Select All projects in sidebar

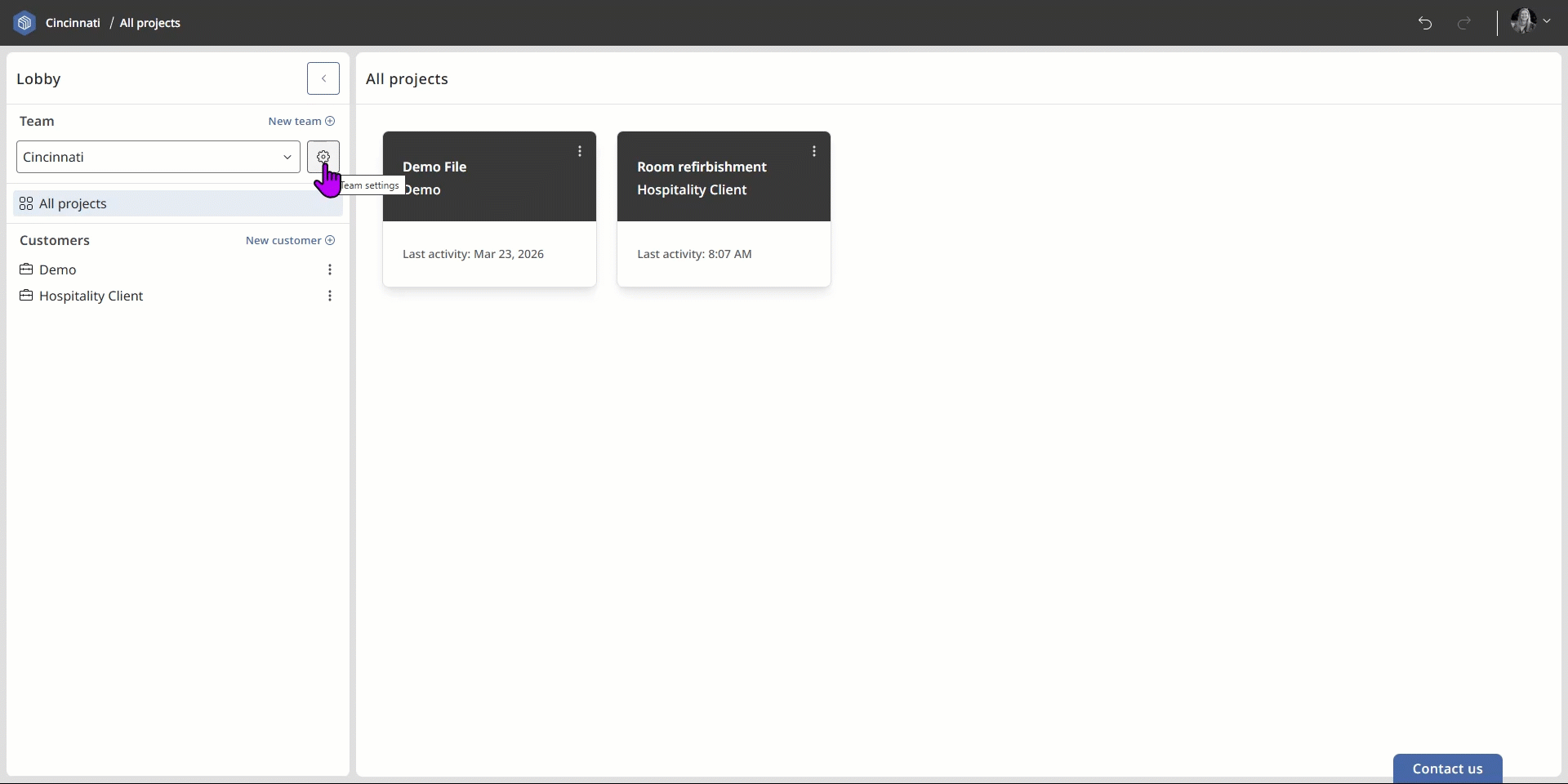coord(178,203)
